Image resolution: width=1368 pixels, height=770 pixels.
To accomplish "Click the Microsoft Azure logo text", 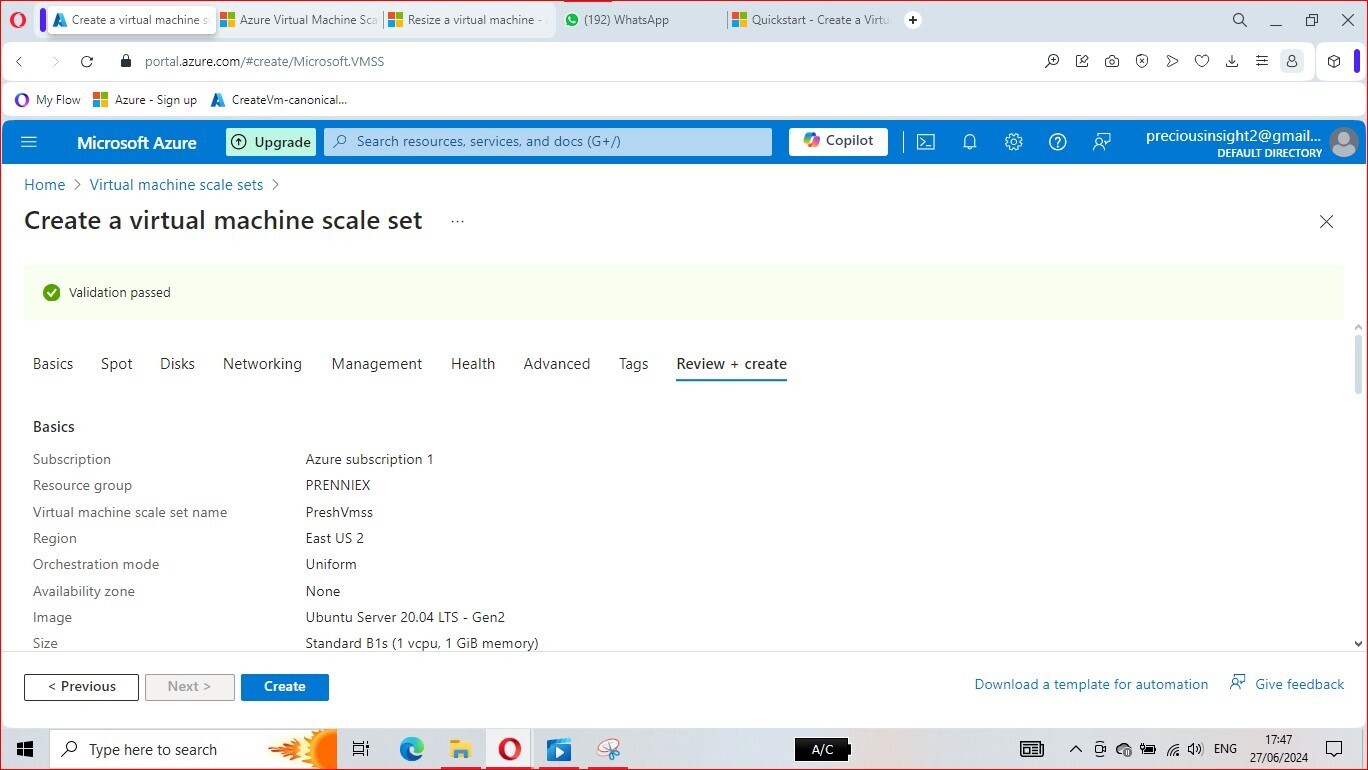I will [x=137, y=143].
